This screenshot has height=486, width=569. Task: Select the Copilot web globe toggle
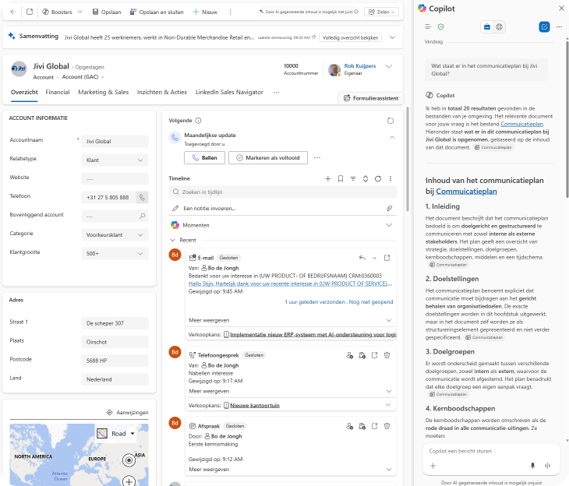coord(499,27)
